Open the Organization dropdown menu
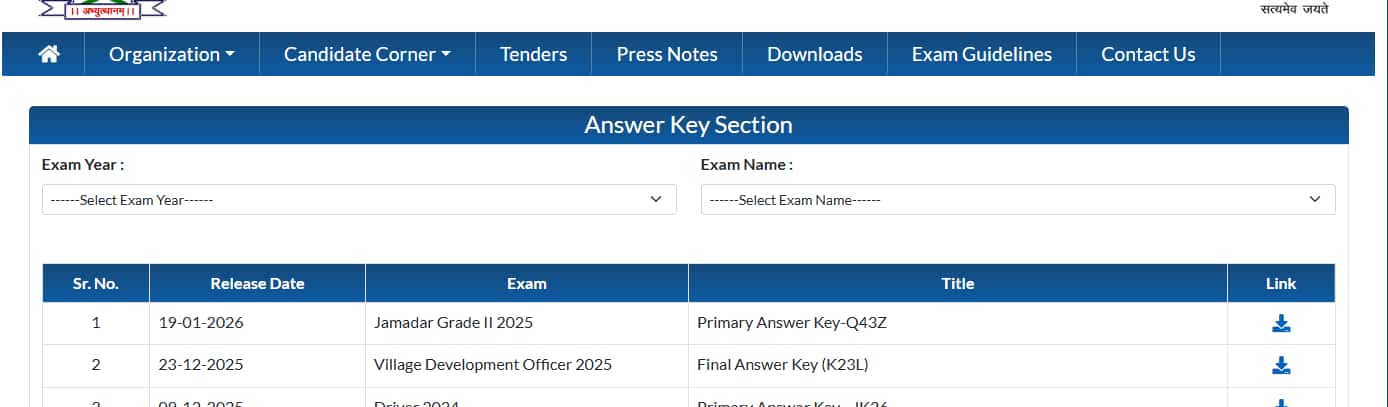Viewport: 1388px width, 407px height. point(172,54)
